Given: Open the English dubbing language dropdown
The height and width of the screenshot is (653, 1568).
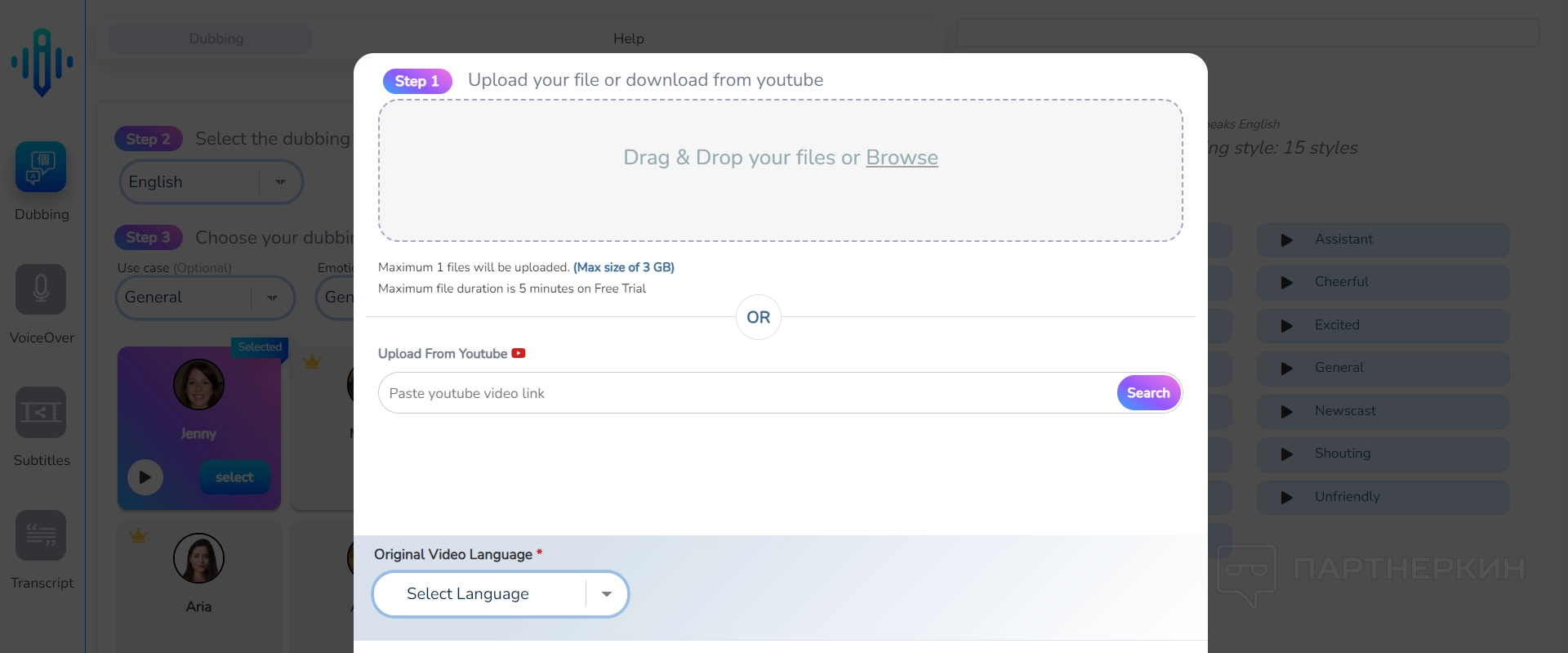Looking at the screenshot, I should pyautogui.click(x=280, y=182).
